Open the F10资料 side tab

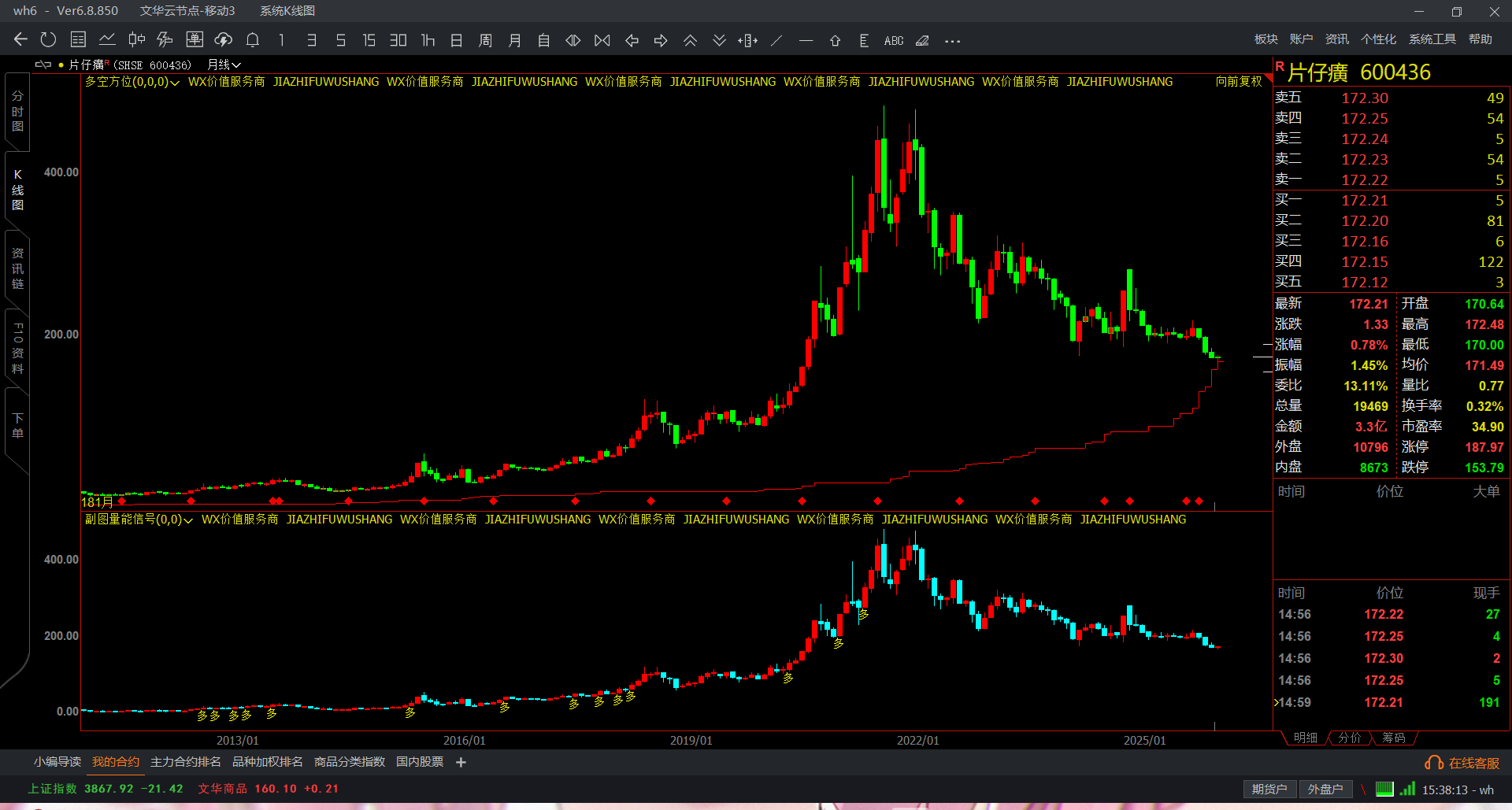tap(17, 348)
